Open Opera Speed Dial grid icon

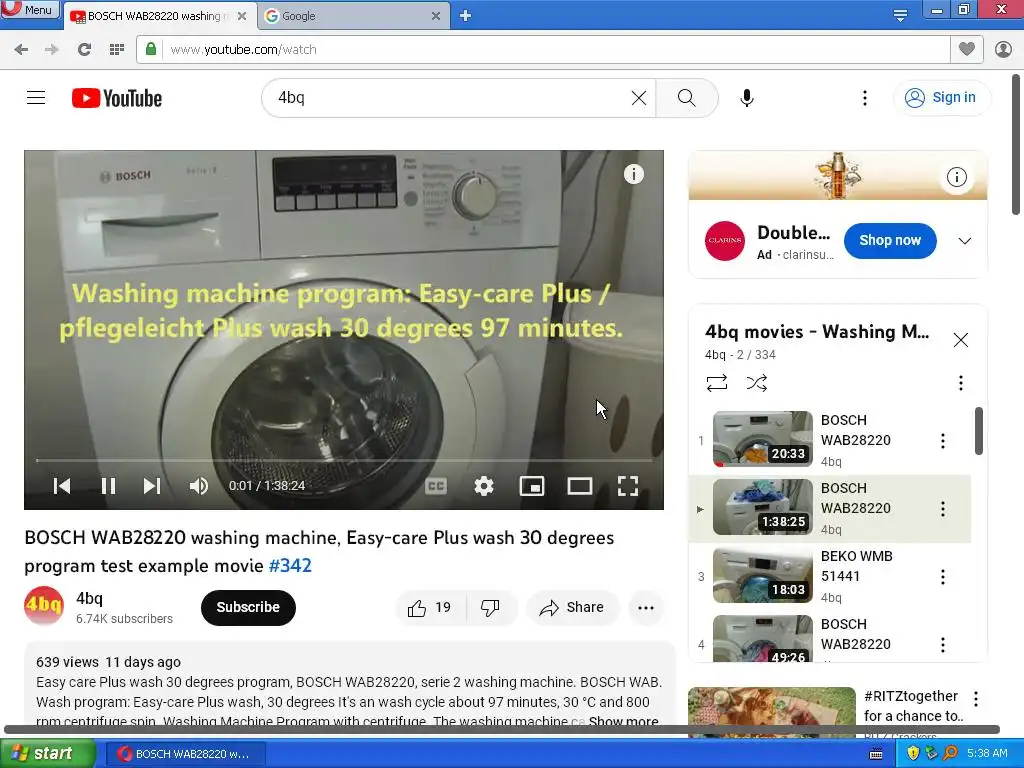tap(117, 50)
